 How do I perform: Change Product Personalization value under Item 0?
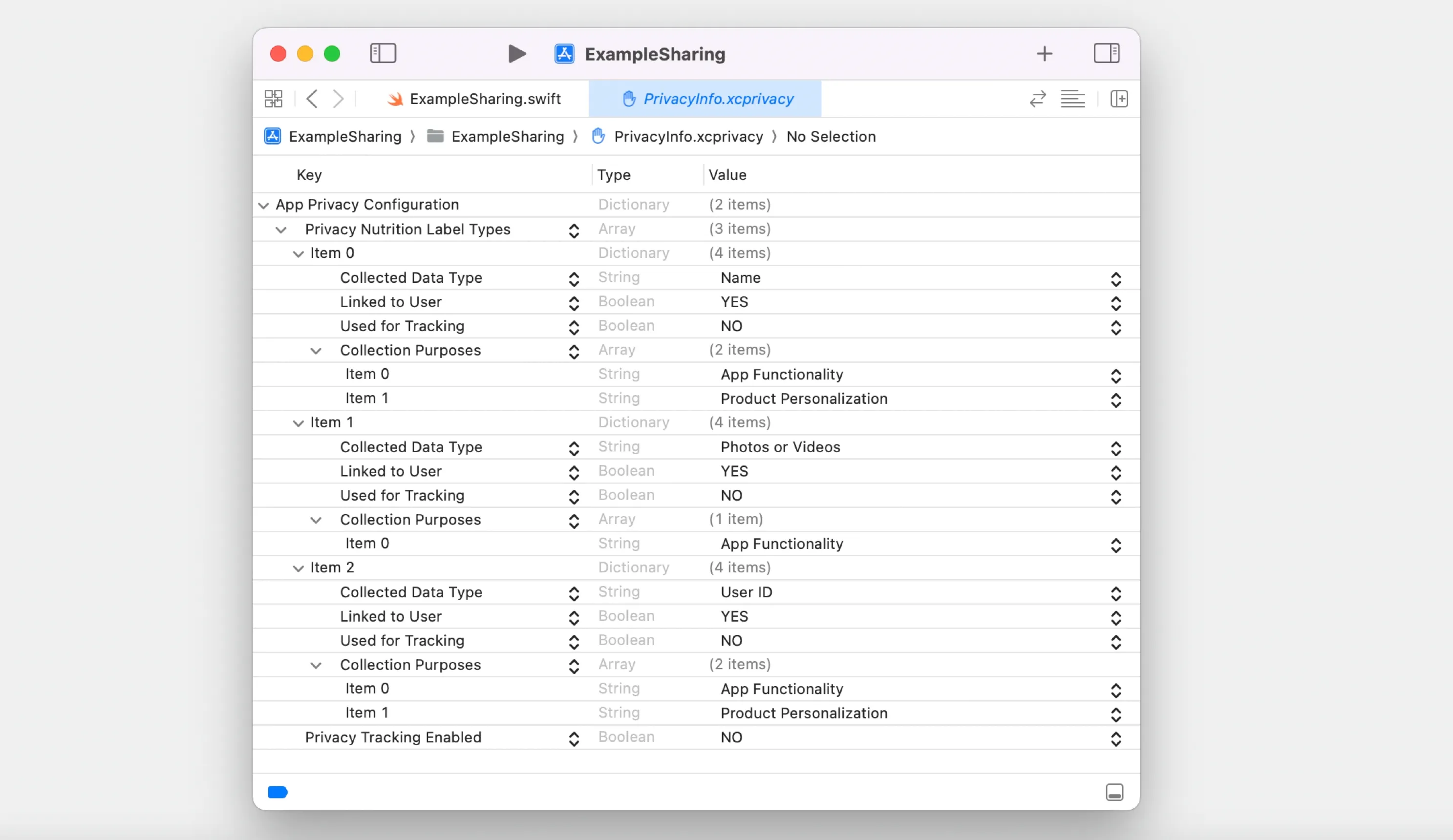[1116, 400]
